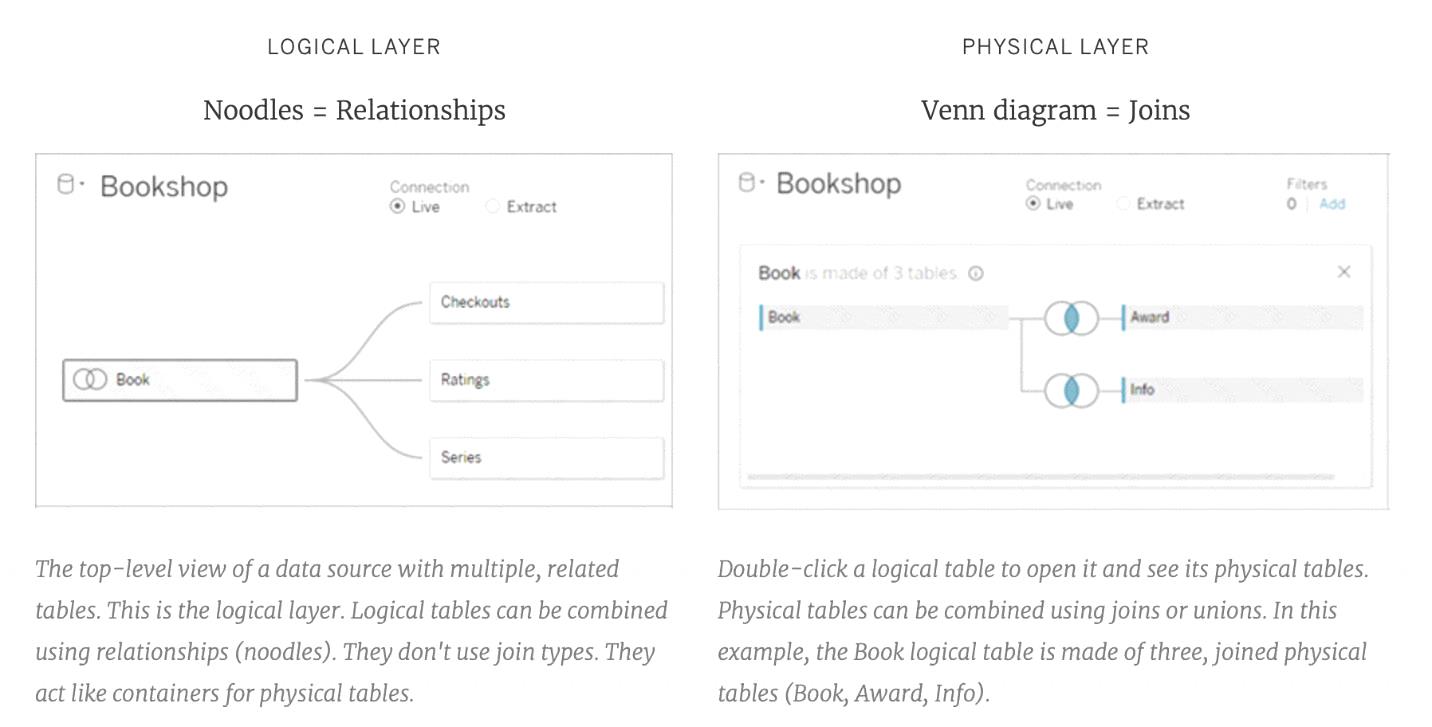
Task: Select Extract connection in the physical layer
Action: [1122, 204]
